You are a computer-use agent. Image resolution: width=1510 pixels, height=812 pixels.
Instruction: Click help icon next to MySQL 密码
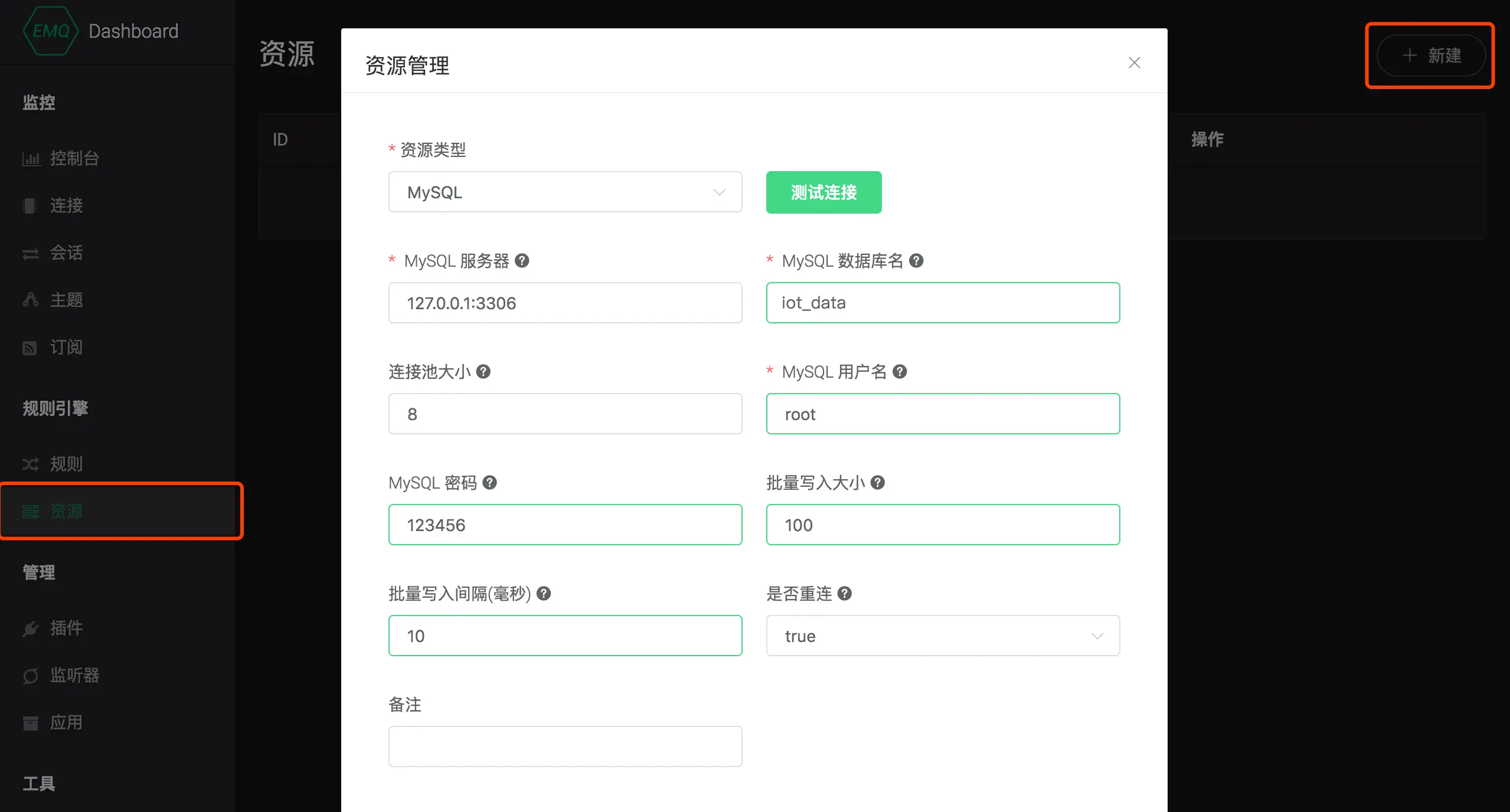[489, 482]
